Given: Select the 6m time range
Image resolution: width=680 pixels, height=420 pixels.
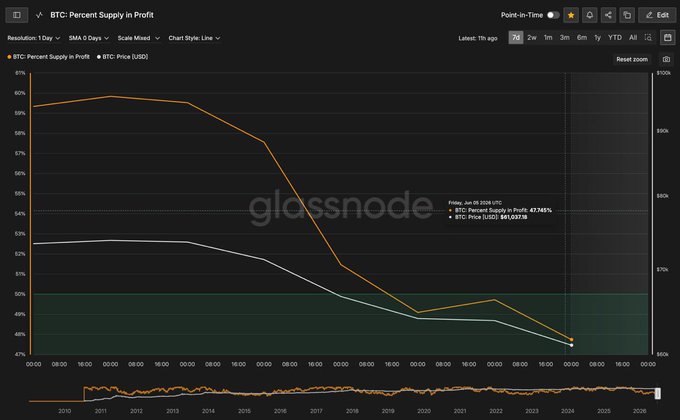Looking at the screenshot, I should click(582, 38).
